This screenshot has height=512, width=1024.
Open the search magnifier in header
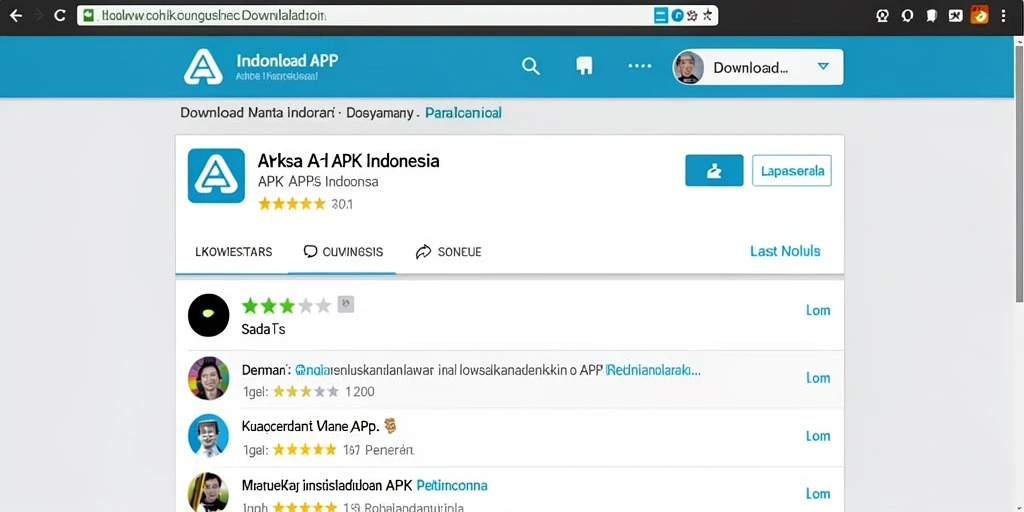click(530, 66)
